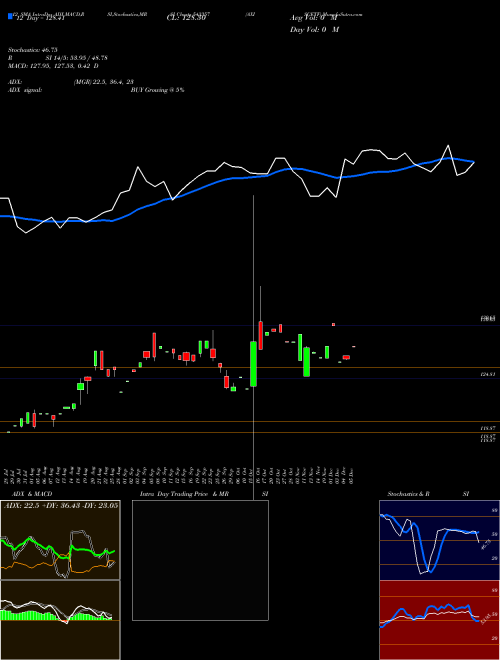Viewport: 500px width, 660px height.
Task: Click the empty intraday trading price chart box
Action: pyautogui.click(x=200, y=560)
